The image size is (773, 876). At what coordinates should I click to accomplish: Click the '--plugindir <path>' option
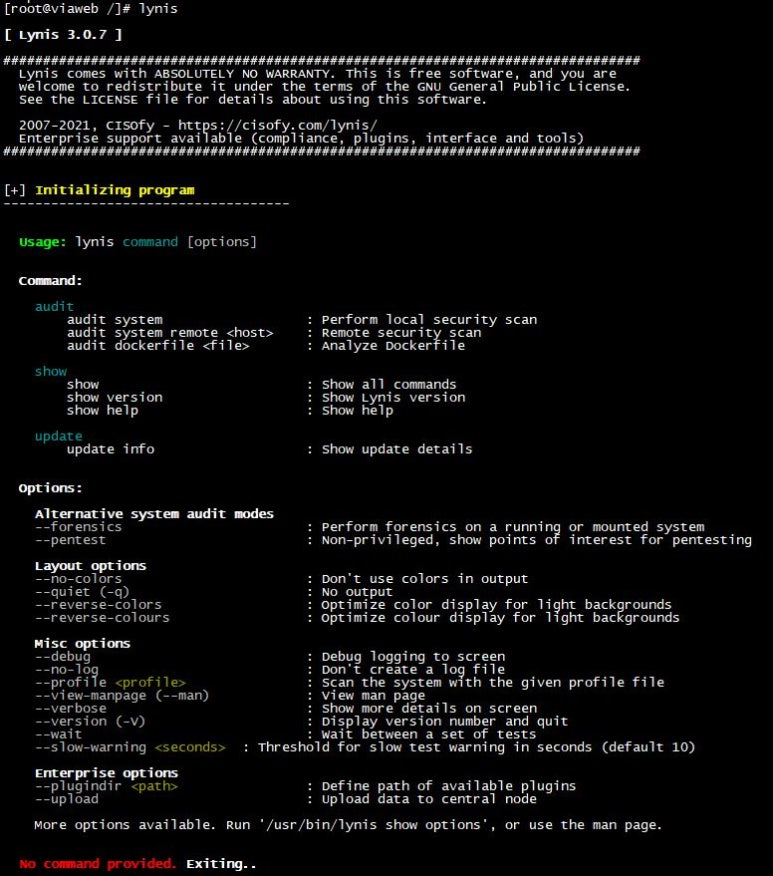(x=106, y=787)
